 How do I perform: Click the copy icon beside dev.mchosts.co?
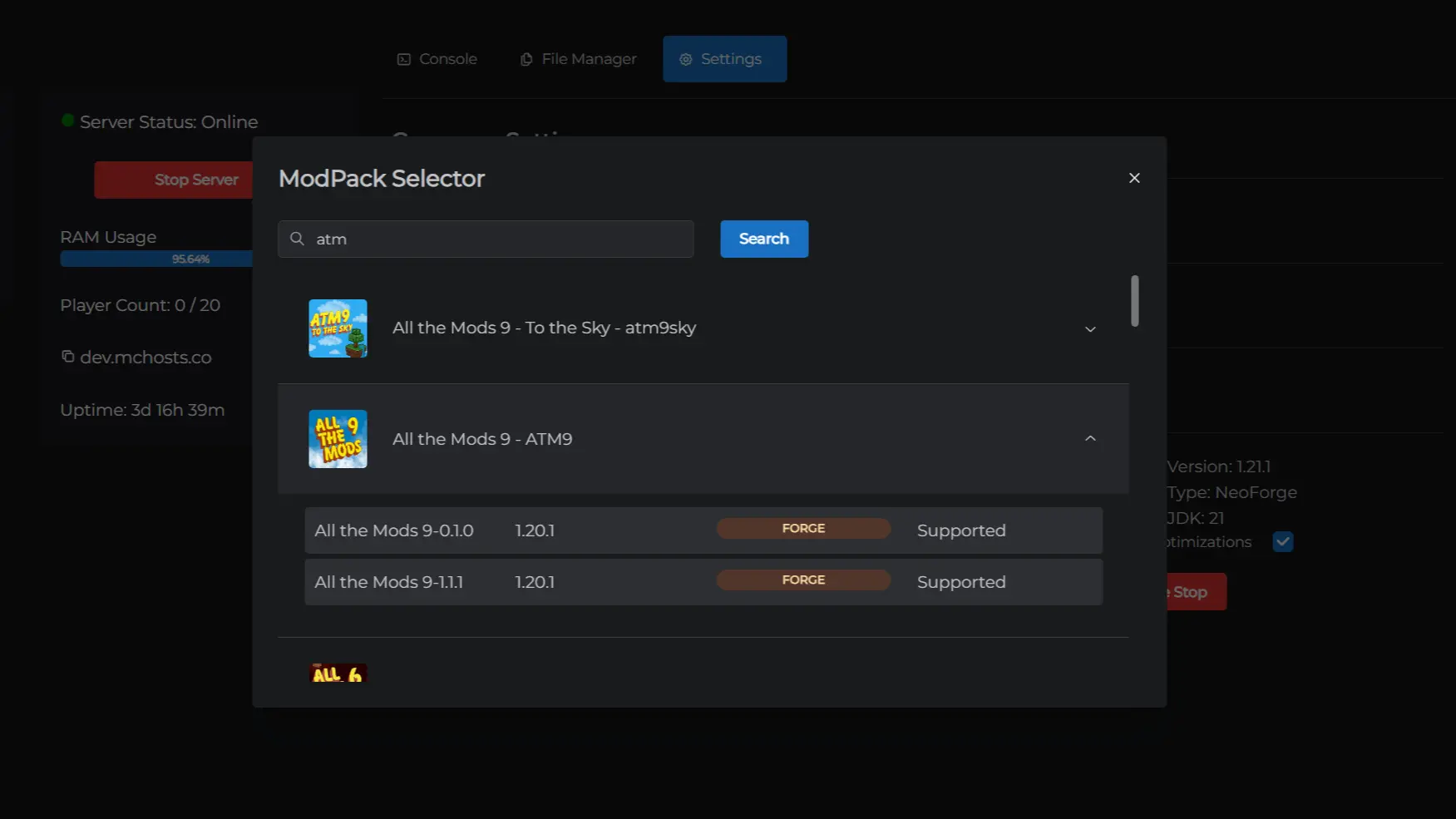point(67,357)
